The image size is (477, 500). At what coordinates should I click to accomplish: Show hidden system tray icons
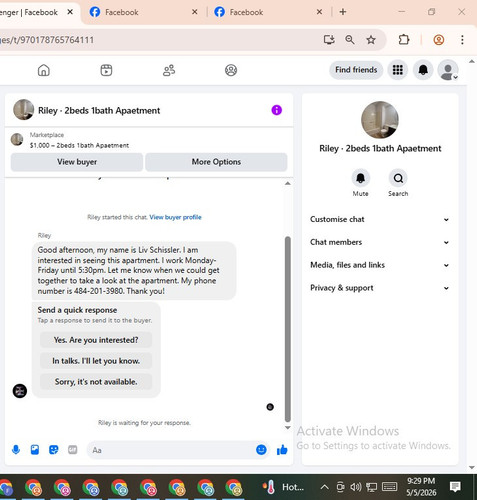coord(324,487)
